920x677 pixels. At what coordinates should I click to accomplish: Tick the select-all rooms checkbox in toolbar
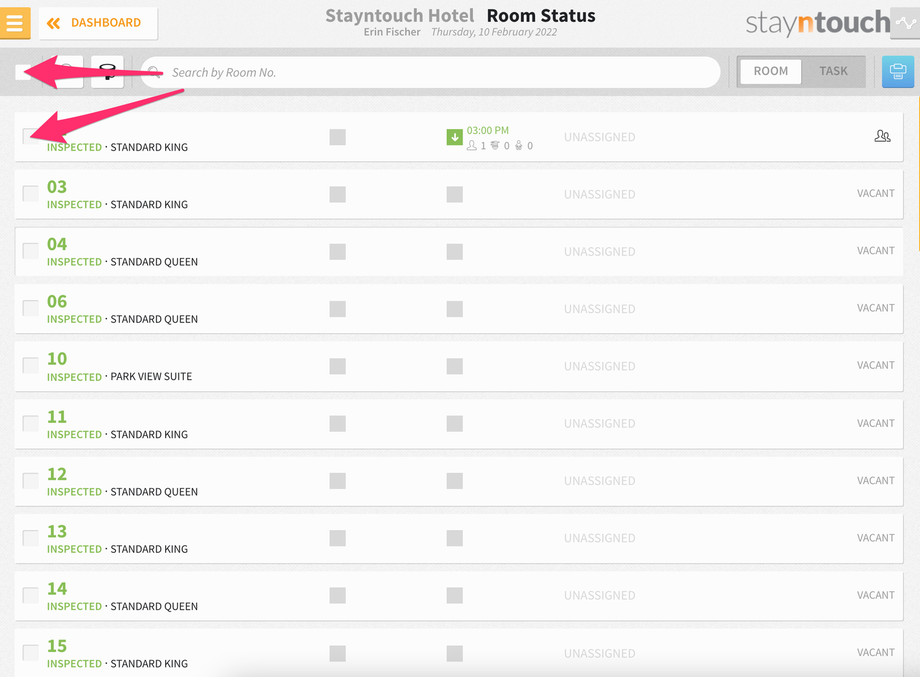[23, 72]
